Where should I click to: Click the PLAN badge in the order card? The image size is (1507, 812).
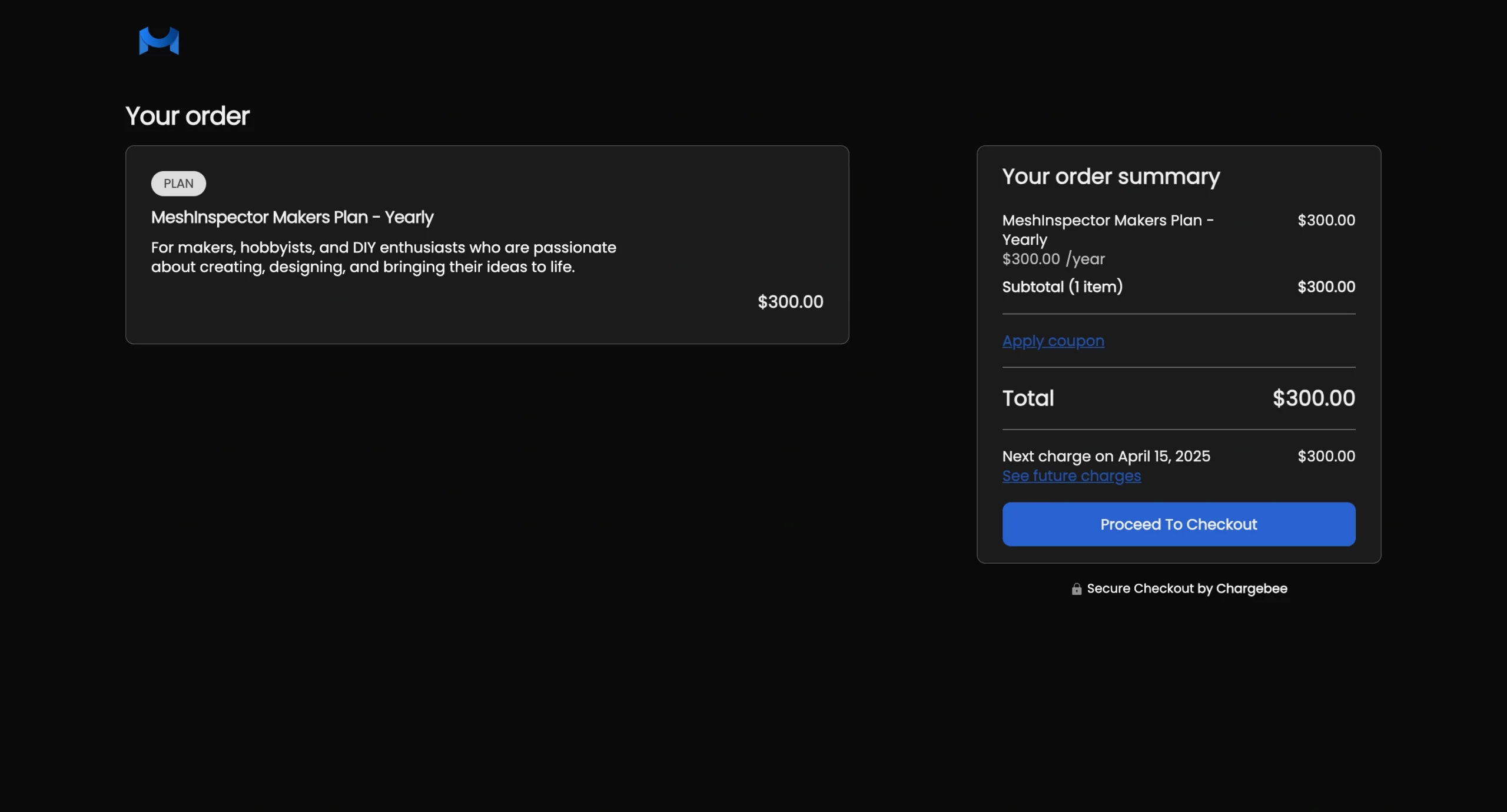click(x=178, y=184)
